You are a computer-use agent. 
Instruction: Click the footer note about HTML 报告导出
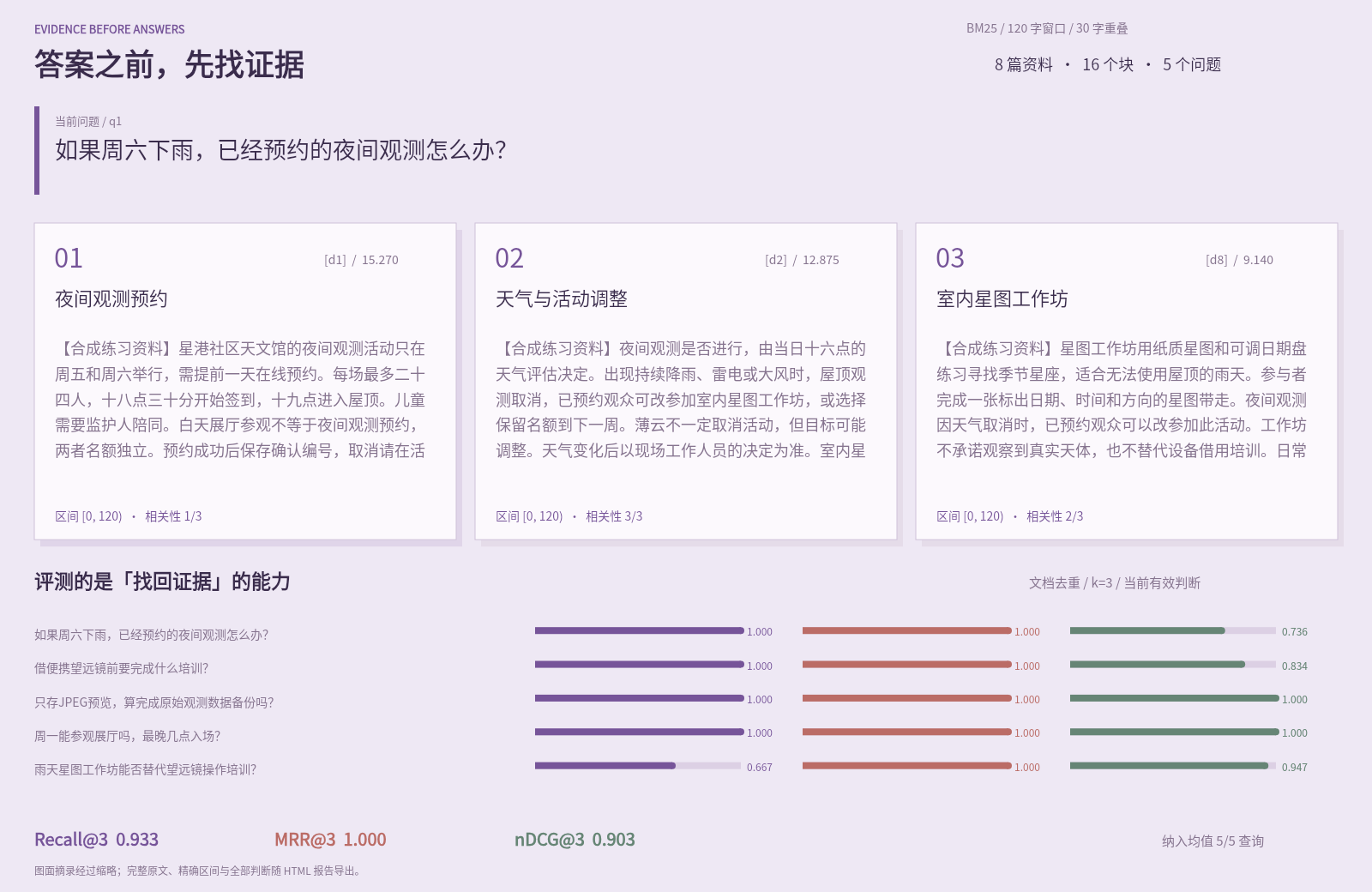[199, 871]
